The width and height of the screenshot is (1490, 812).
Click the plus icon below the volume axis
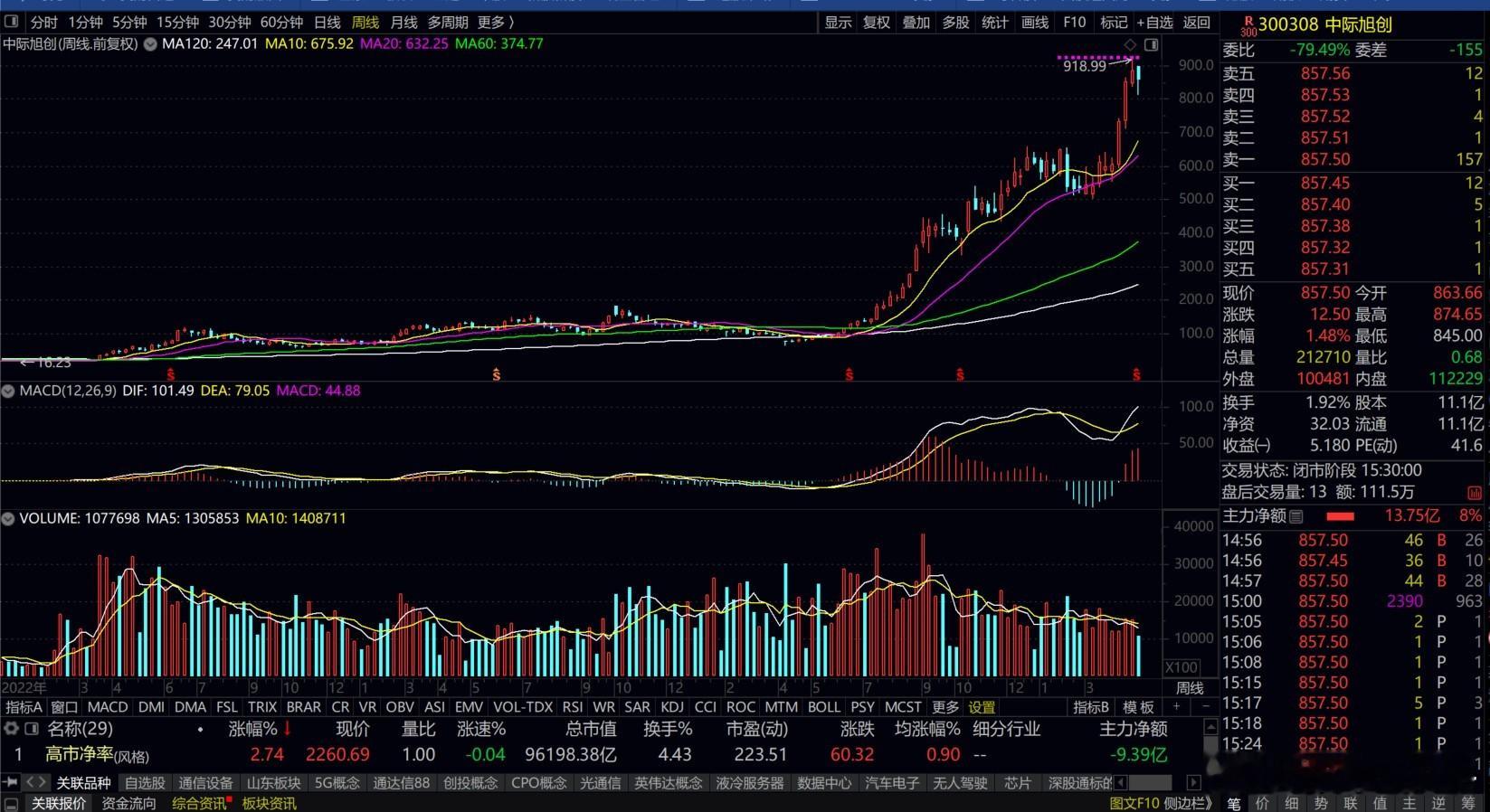pos(1176,707)
